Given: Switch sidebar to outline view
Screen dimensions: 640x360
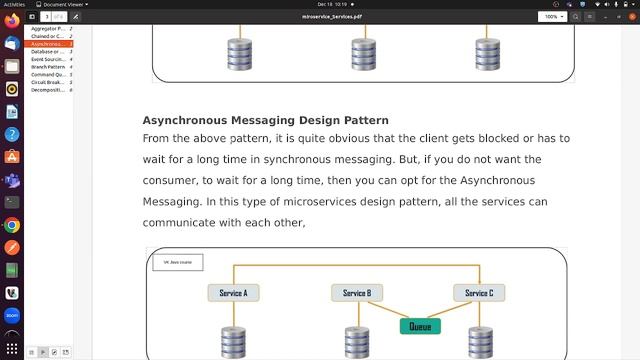Looking at the screenshot, I should pyautogui.click(x=43, y=352).
